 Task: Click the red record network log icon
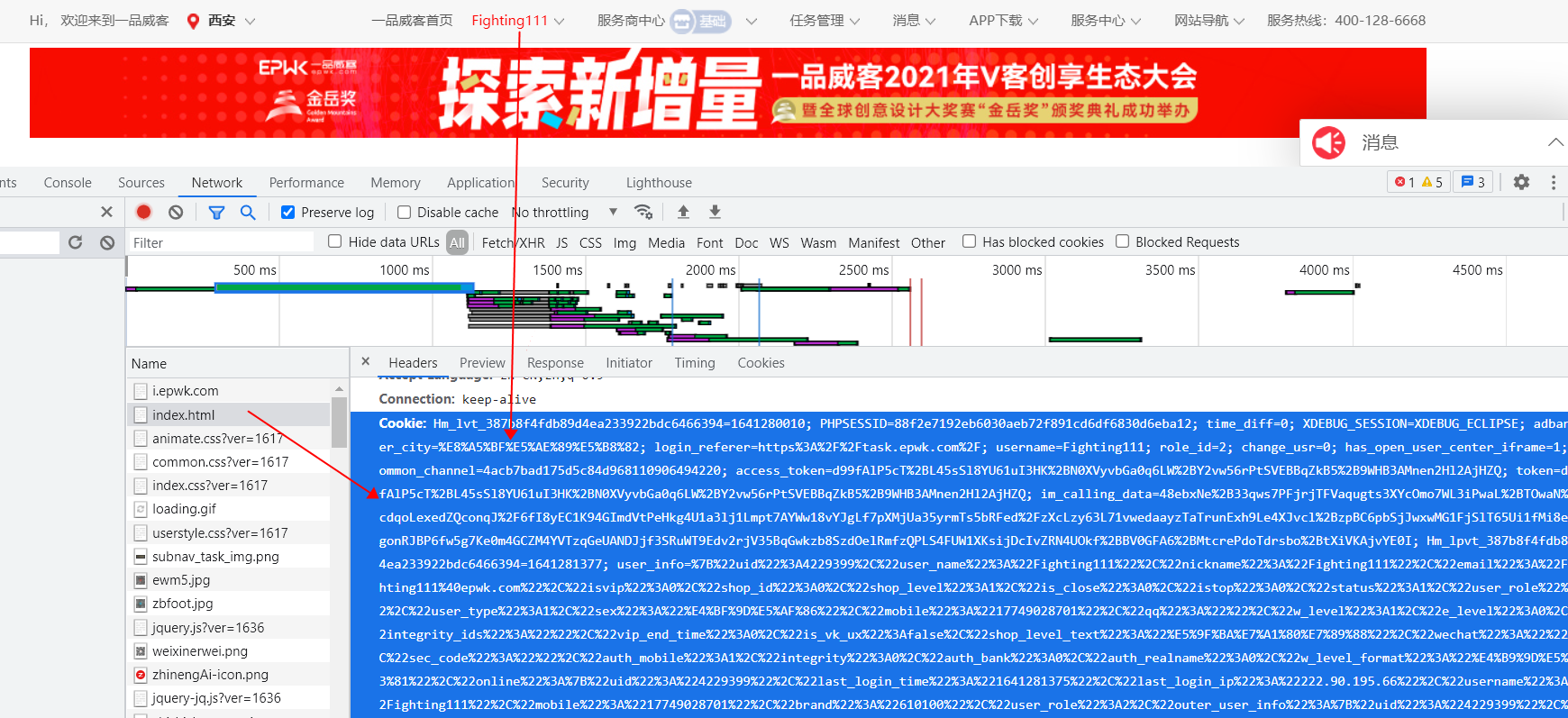[x=143, y=212]
